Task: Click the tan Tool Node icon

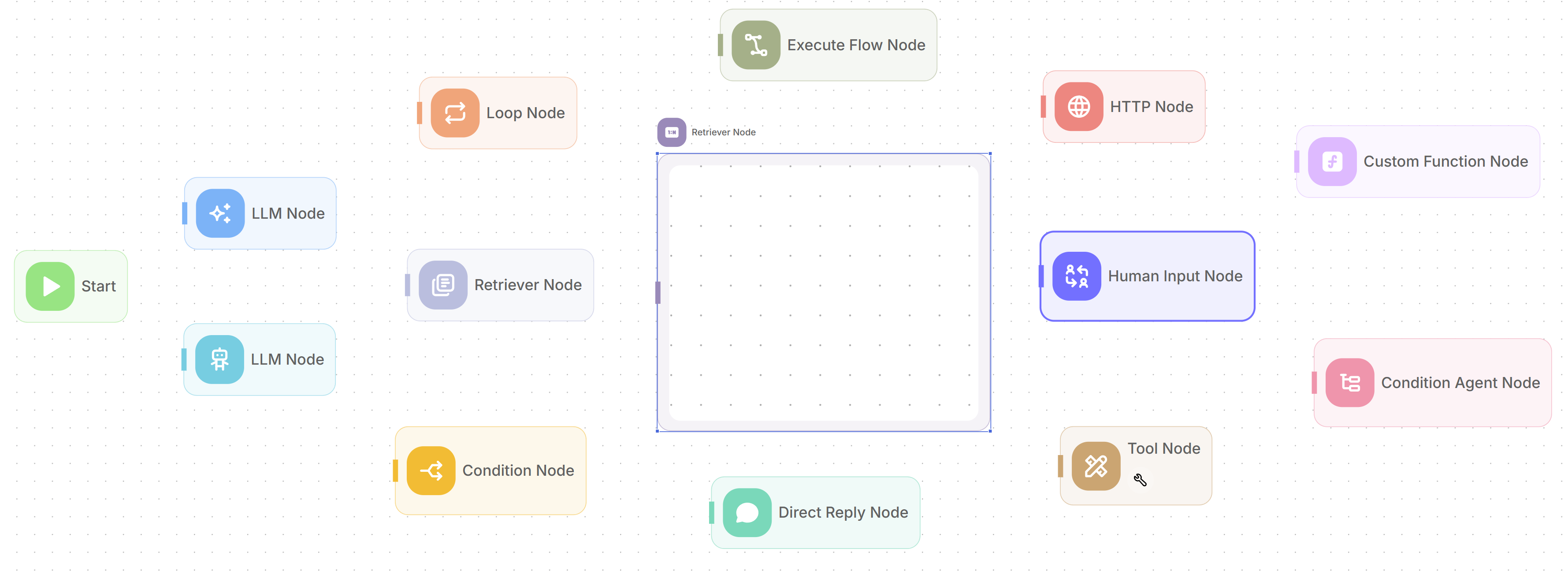Action: (x=1096, y=467)
